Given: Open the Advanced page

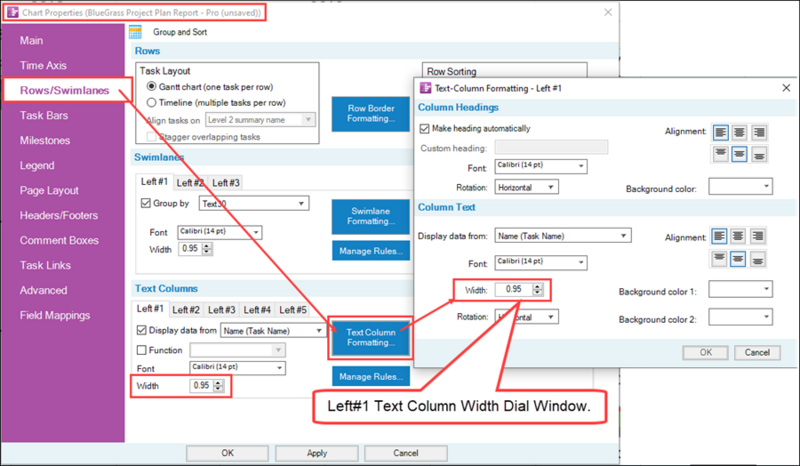Looking at the screenshot, I should (x=43, y=290).
